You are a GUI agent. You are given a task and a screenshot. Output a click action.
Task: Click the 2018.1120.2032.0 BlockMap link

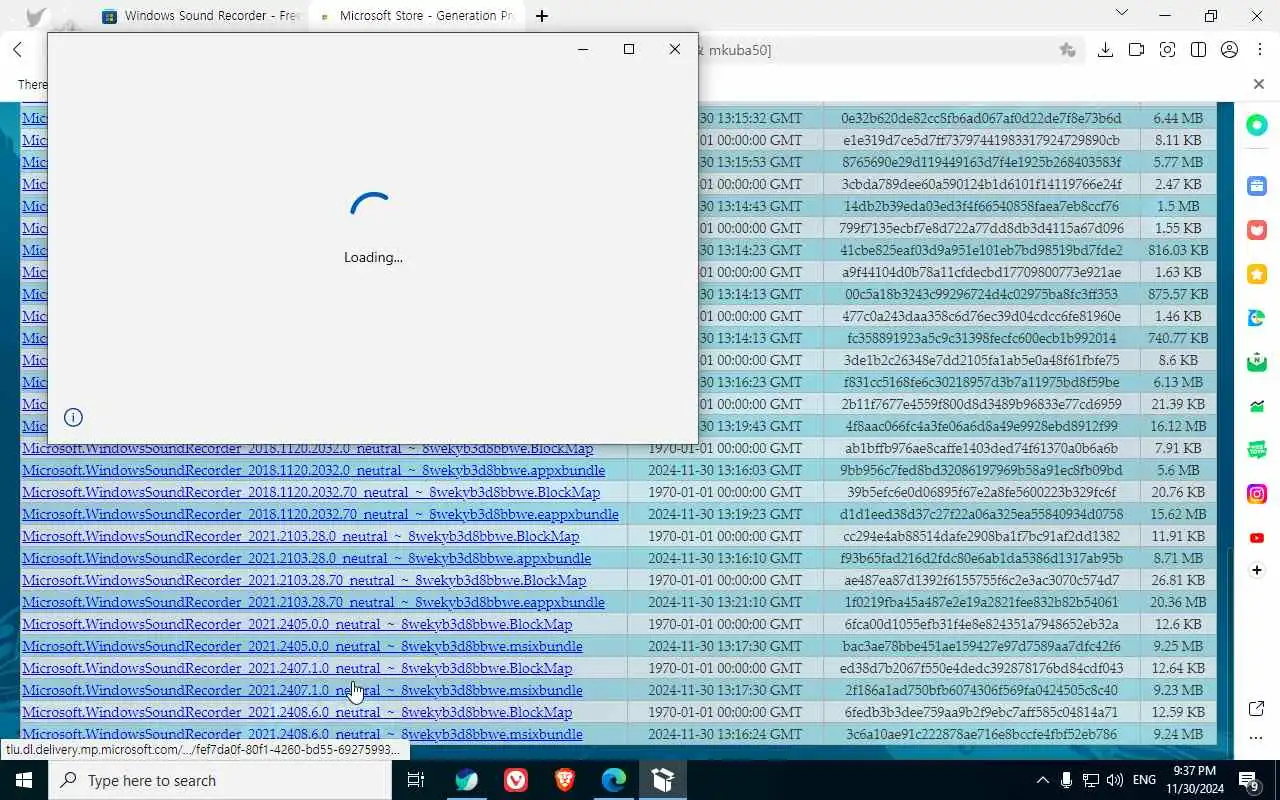[307, 448]
